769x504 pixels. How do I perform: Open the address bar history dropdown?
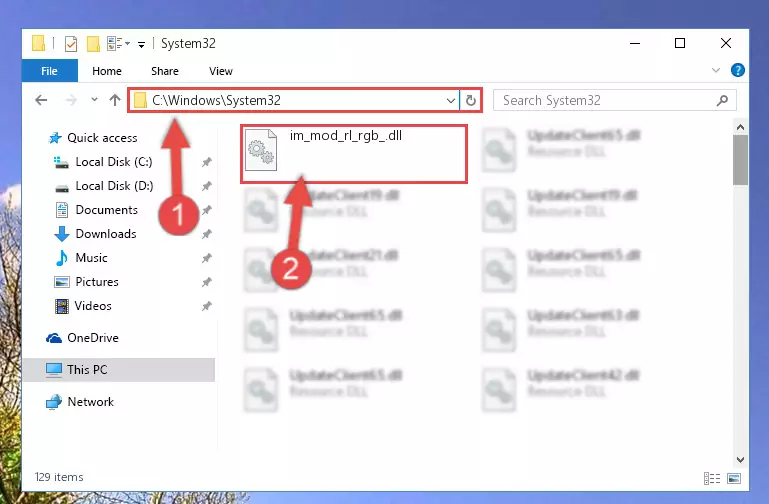[x=451, y=101]
